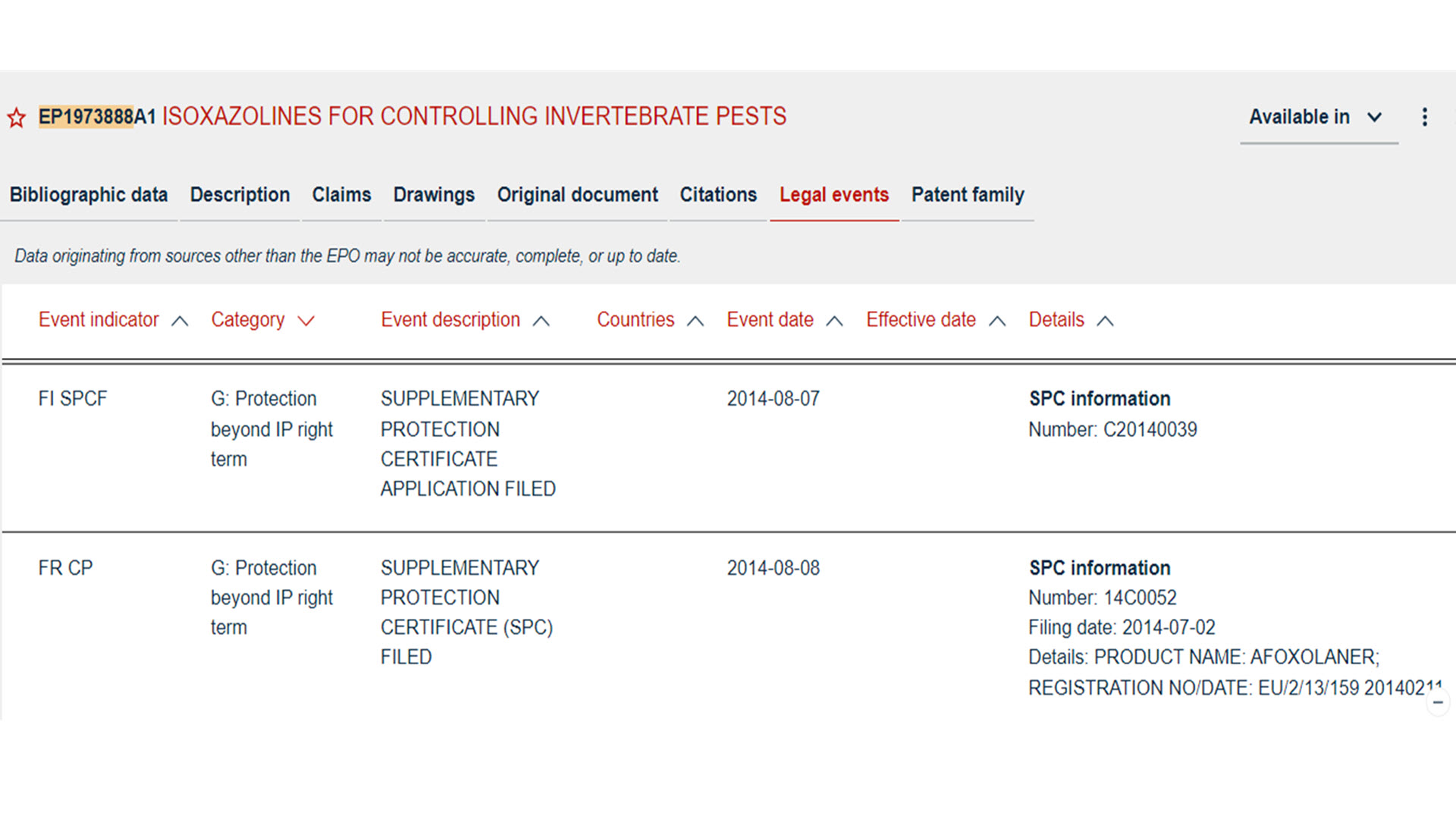Sort the Effective date column
1456x819 pixels.
pos(998,321)
